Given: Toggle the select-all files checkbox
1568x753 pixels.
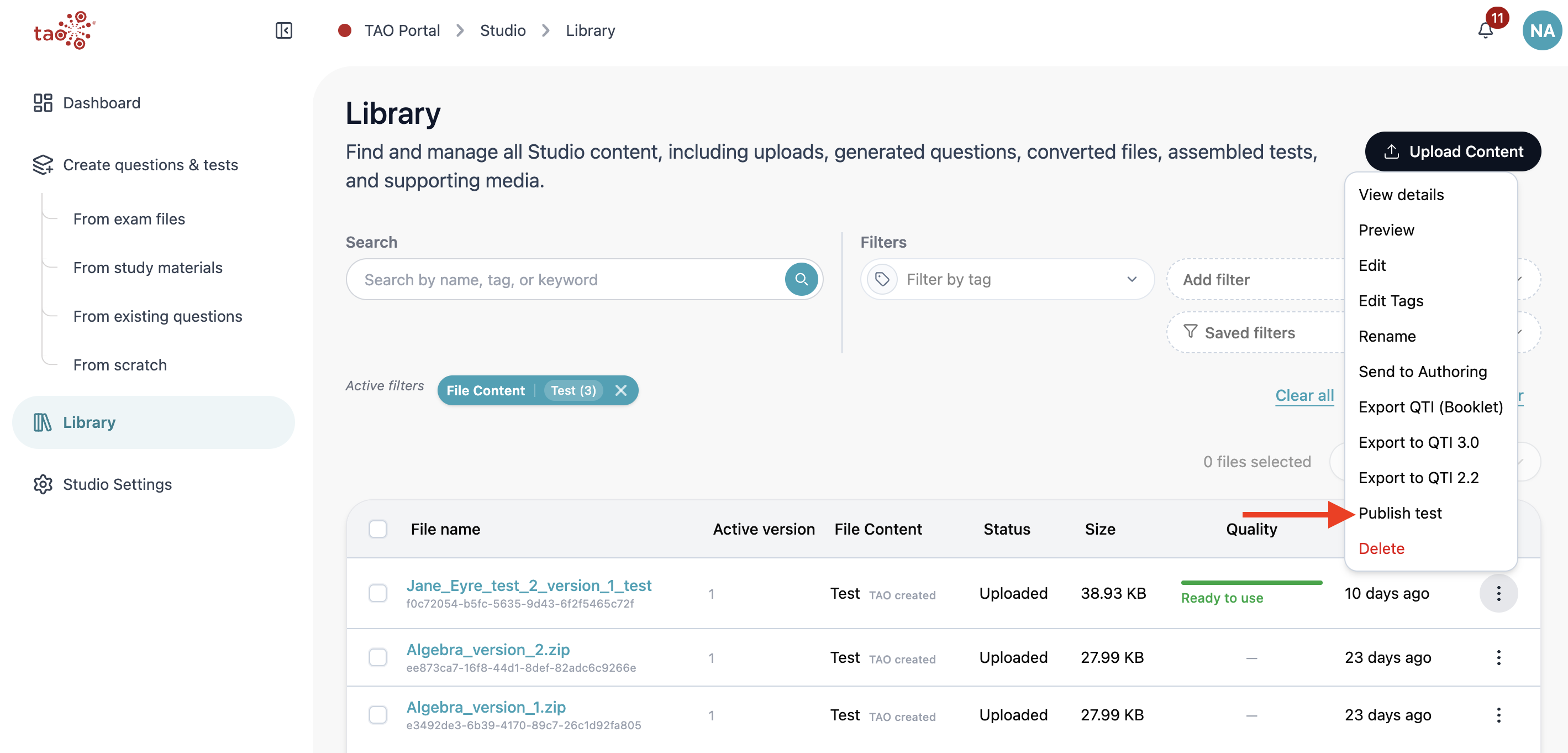Looking at the screenshot, I should tap(378, 529).
